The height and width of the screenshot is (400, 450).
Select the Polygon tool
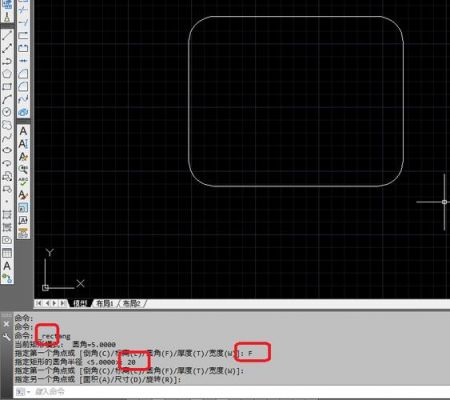[x=7, y=74]
